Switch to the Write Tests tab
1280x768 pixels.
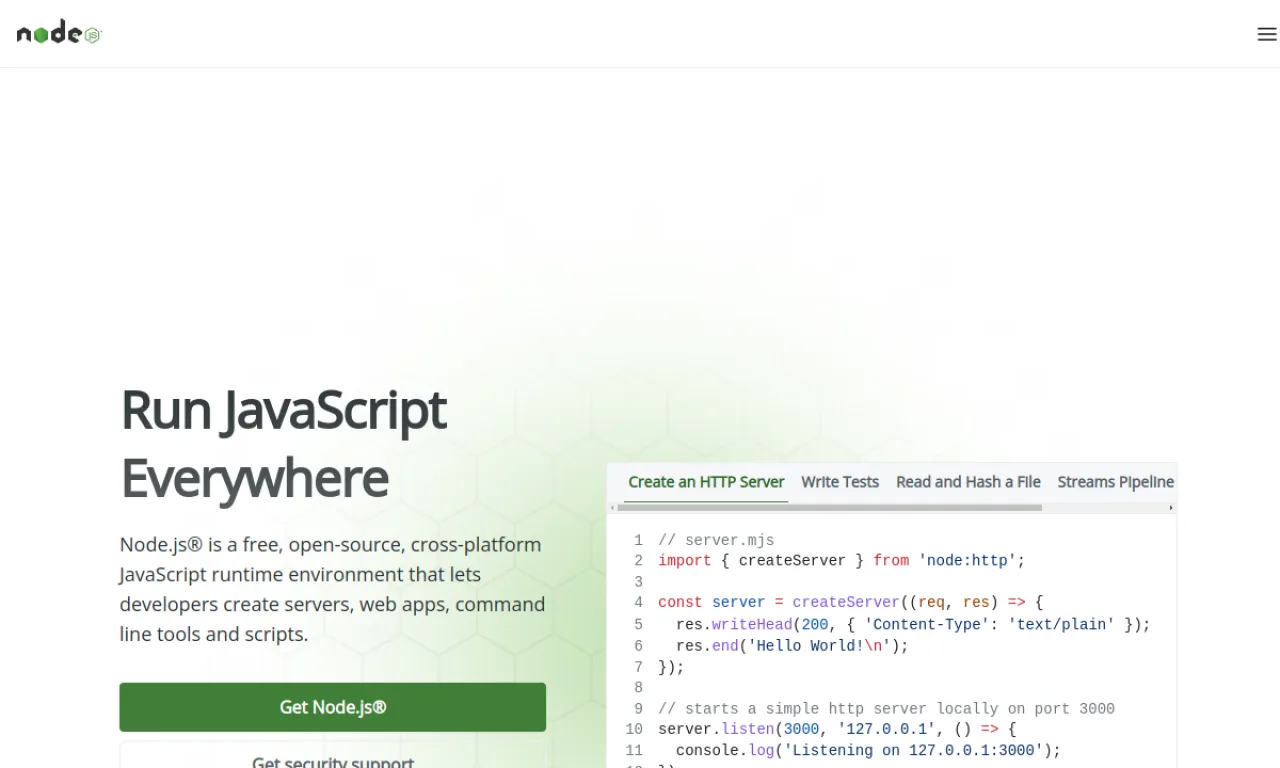(x=840, y=482)
